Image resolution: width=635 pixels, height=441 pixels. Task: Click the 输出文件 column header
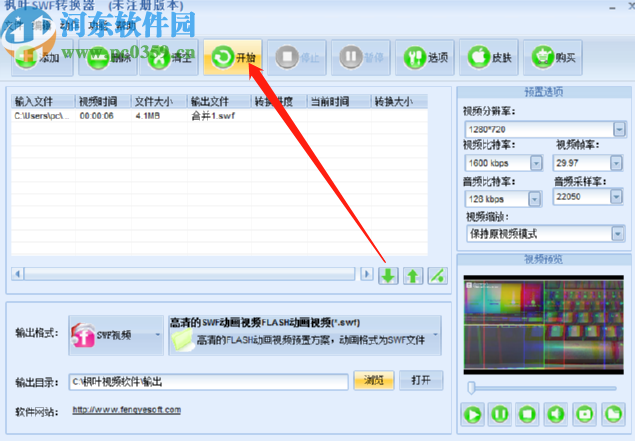219,101
